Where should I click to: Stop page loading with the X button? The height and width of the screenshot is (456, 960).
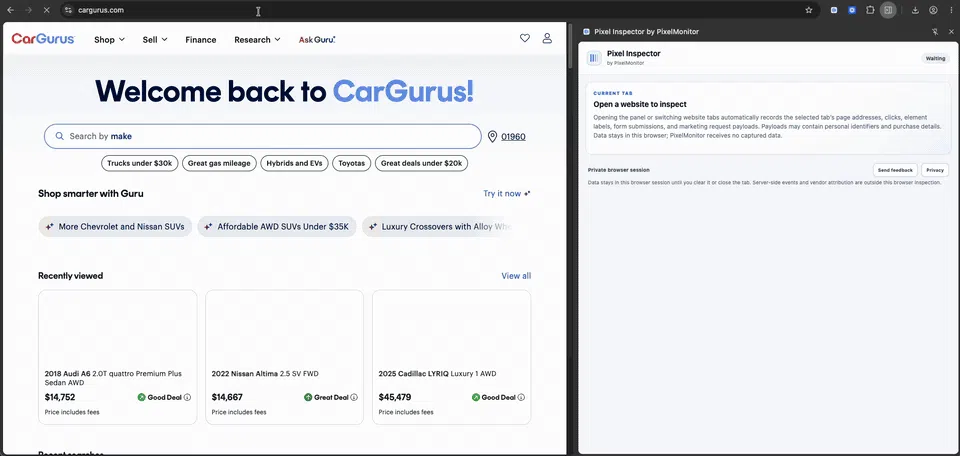47,10
